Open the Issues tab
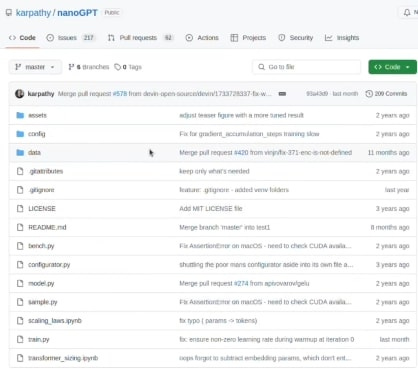The width and height of the screenshot is (418, 369). pos(71,38)
